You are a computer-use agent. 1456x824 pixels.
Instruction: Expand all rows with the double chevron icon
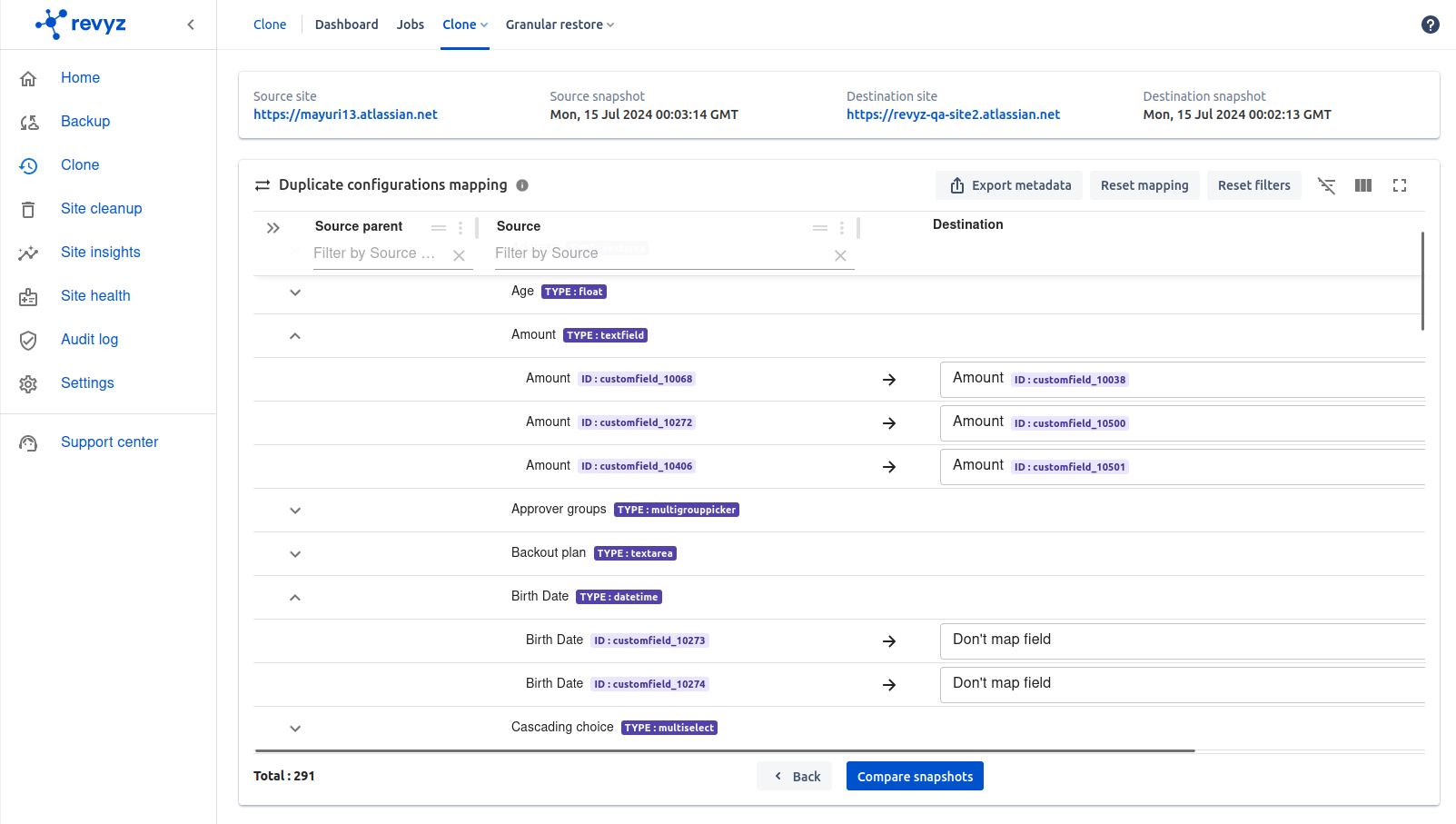coord(273,228)
